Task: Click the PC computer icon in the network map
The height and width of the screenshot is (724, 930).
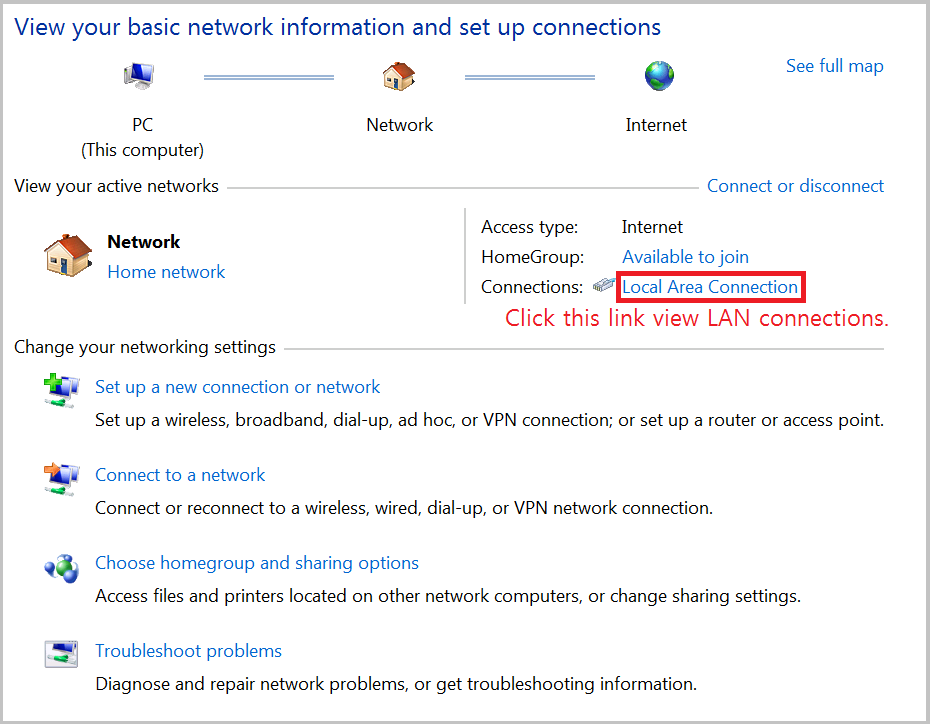Action: tap(139, 76)
